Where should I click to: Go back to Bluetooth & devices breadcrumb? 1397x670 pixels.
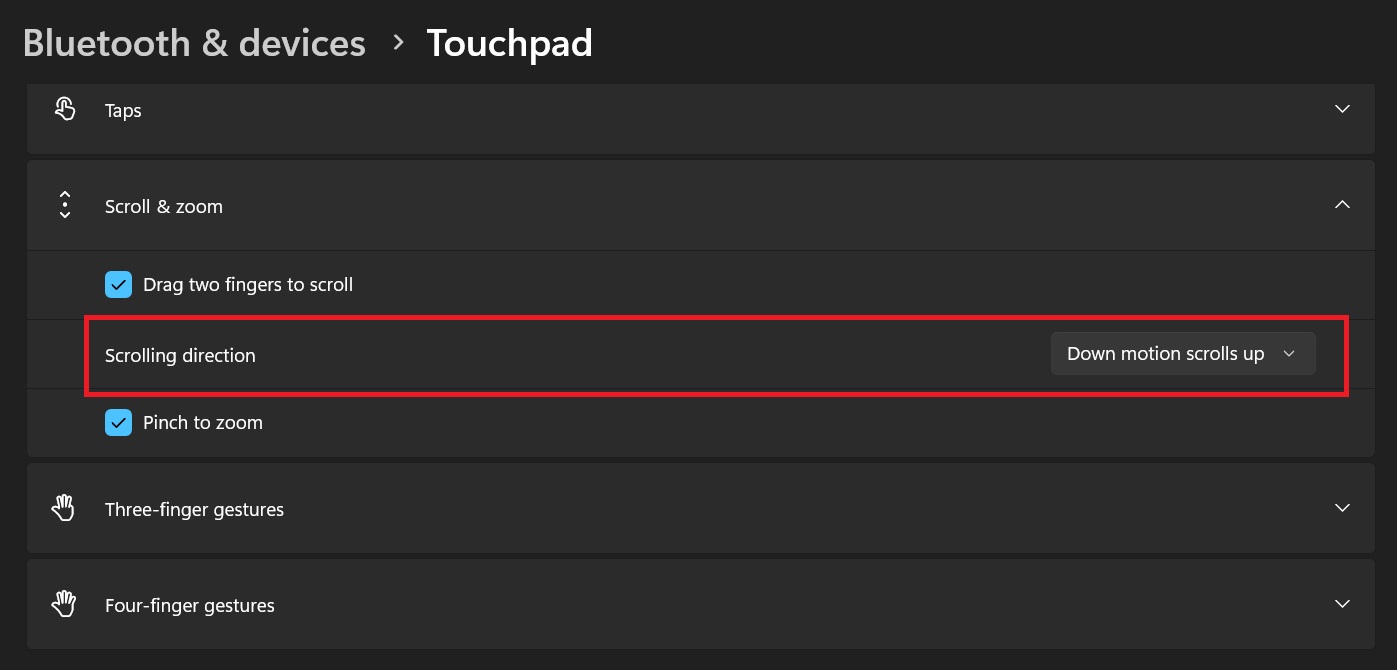click(194, 43)
